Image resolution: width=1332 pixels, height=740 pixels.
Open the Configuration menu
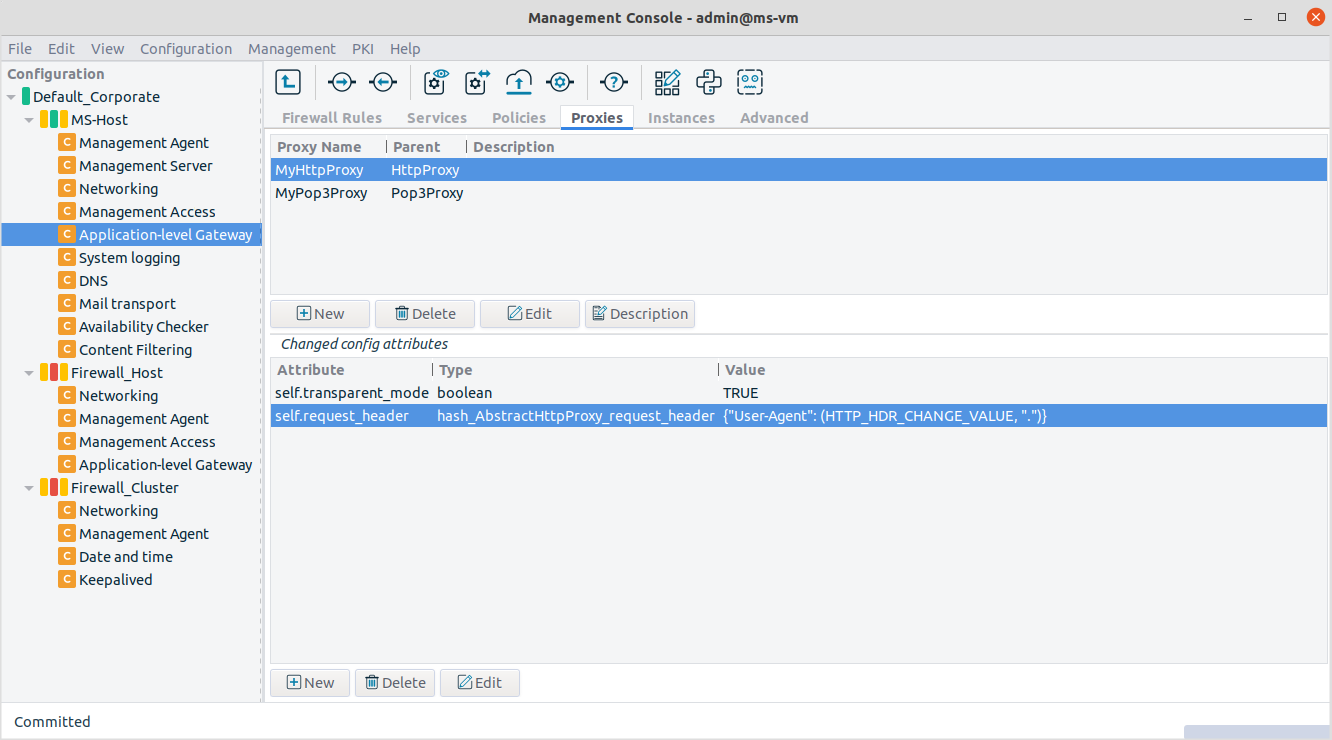point(186,48)
